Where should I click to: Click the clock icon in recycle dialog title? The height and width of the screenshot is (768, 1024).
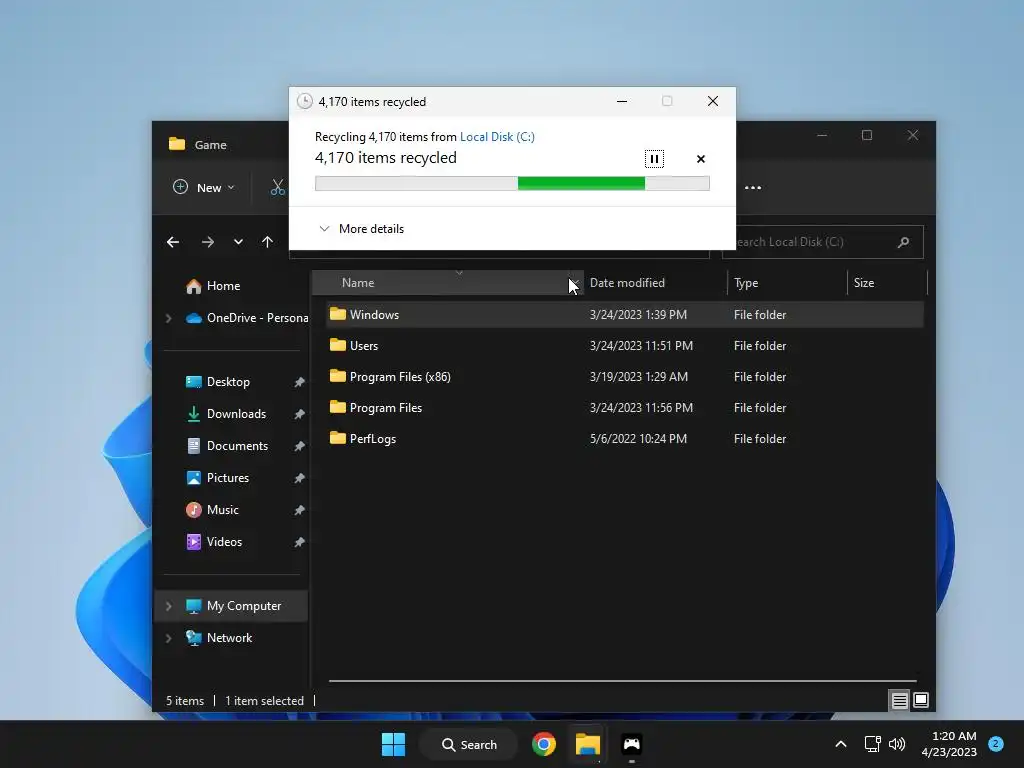(x=304, y=101)
